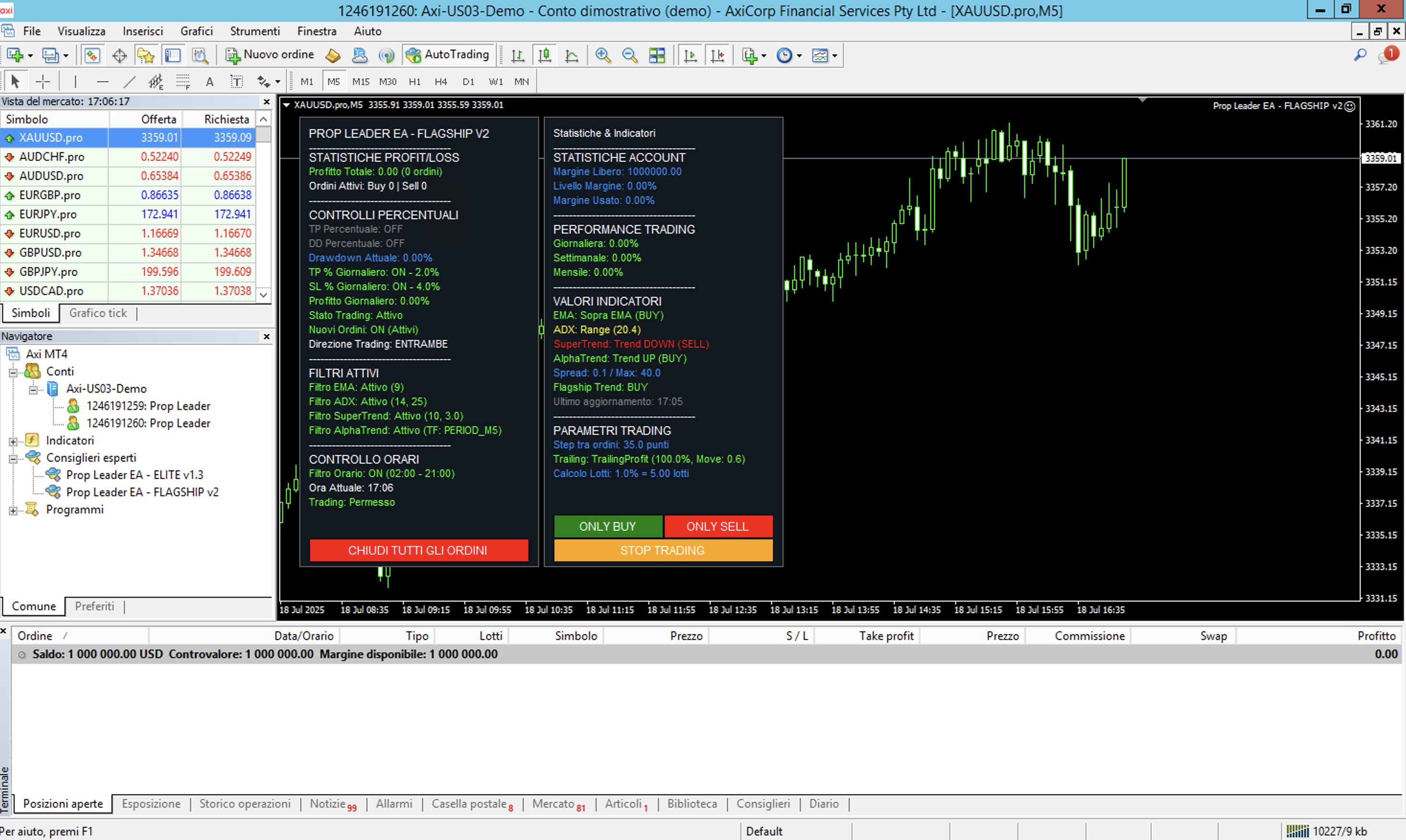Collapse the Consiglieri esperti tree node
Image resolution: width=1406 pixels, height=840 pixels.
[13, 458]
